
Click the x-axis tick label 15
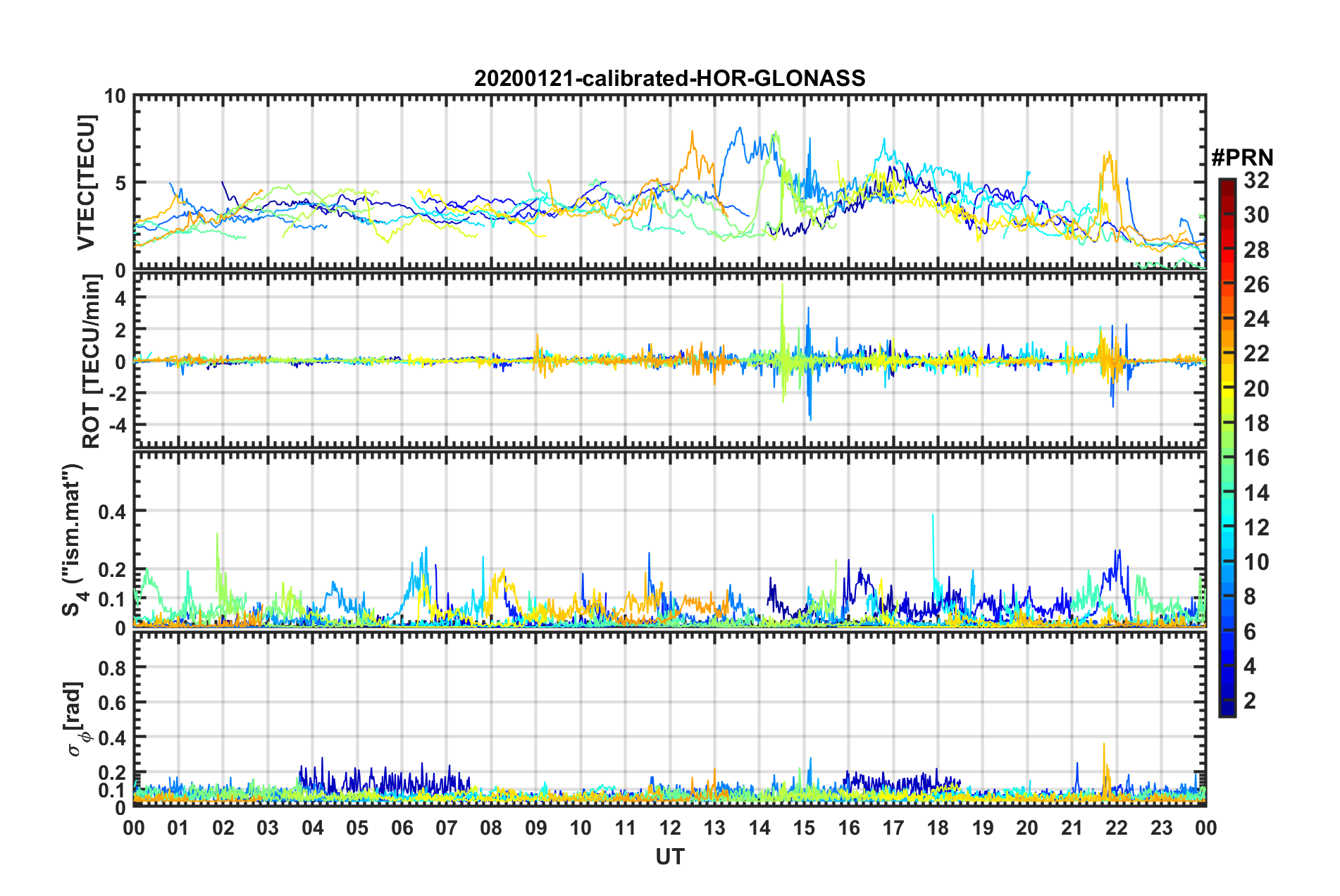coord(804,828)
